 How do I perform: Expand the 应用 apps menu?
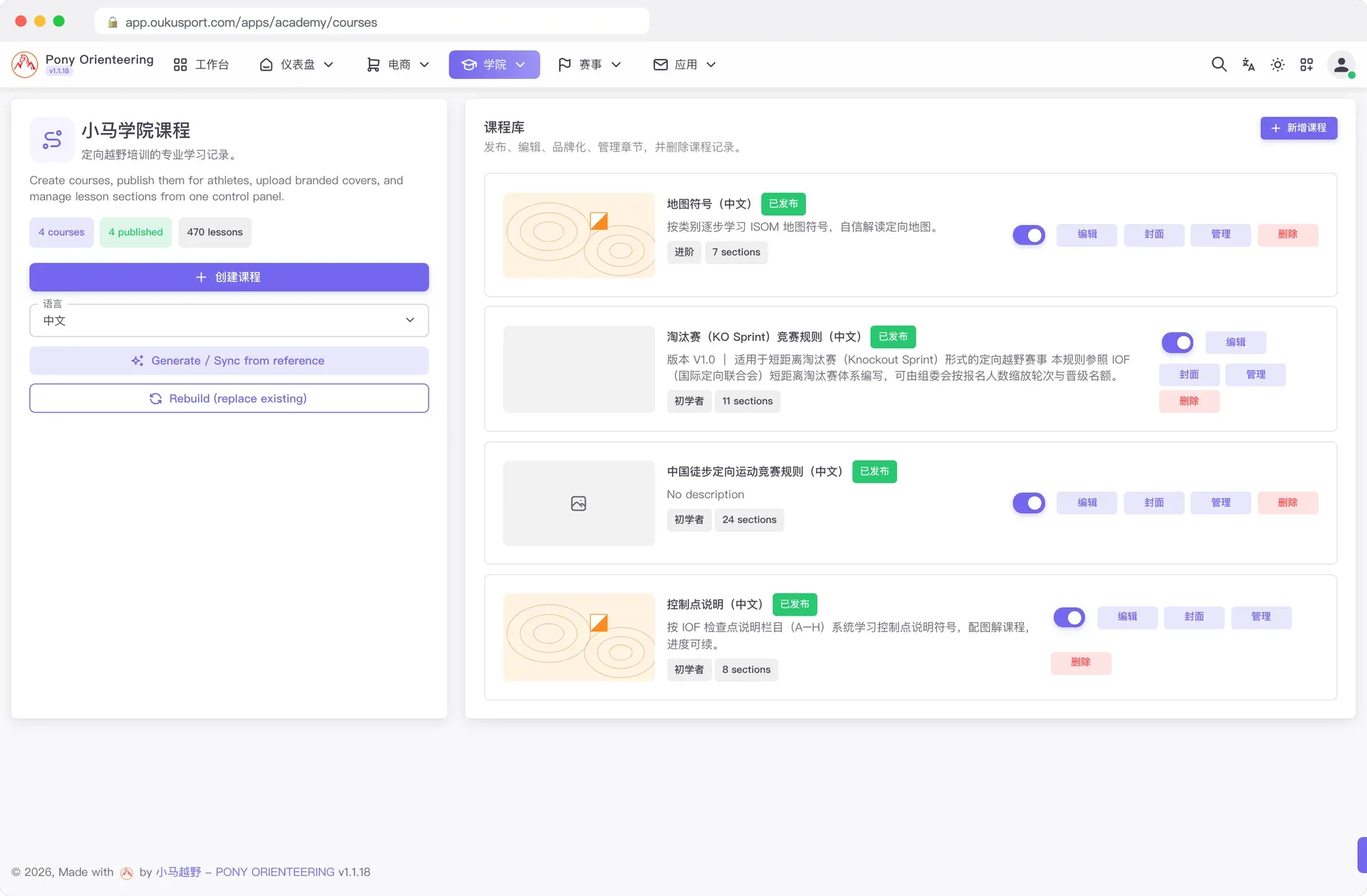click(x=685, y=65)
